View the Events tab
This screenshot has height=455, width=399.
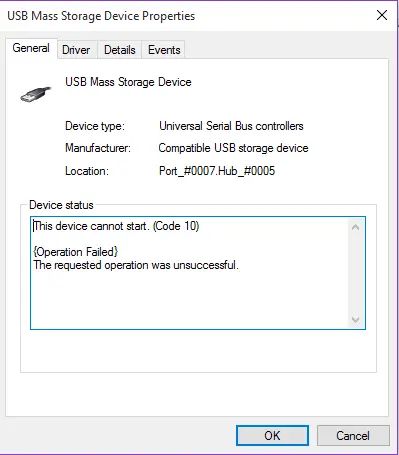click(164, 50)
